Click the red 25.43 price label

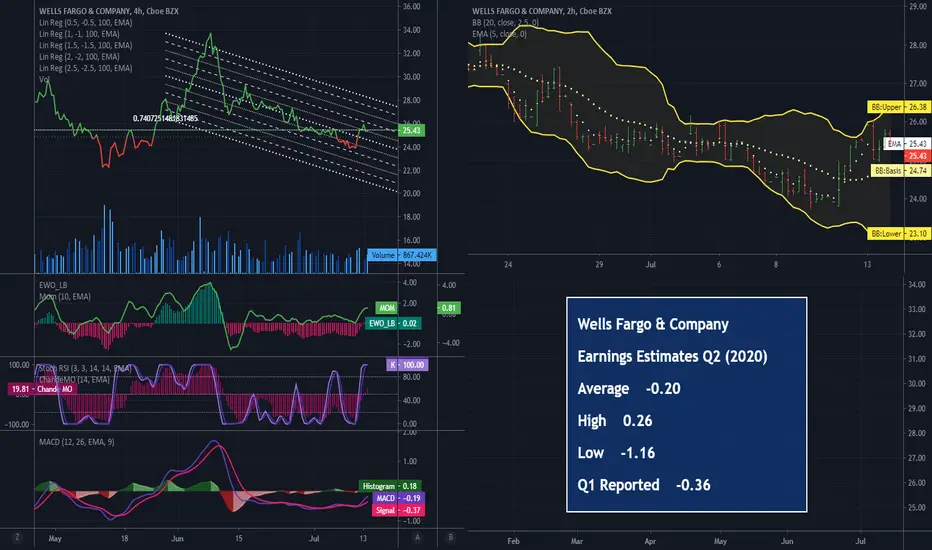[x=917, y=156]
